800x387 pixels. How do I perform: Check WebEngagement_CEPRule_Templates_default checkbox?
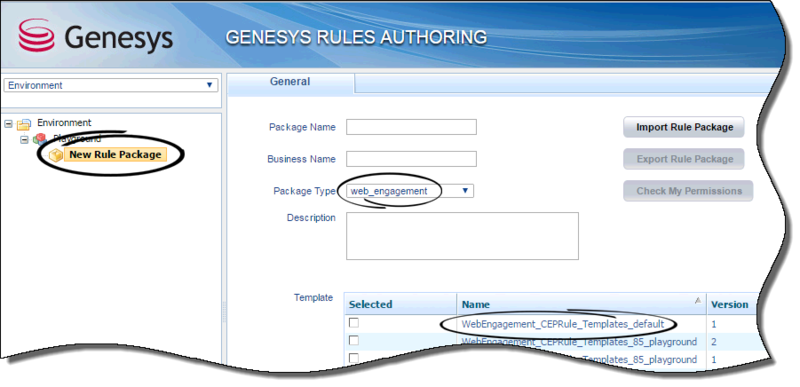(354, 323)
